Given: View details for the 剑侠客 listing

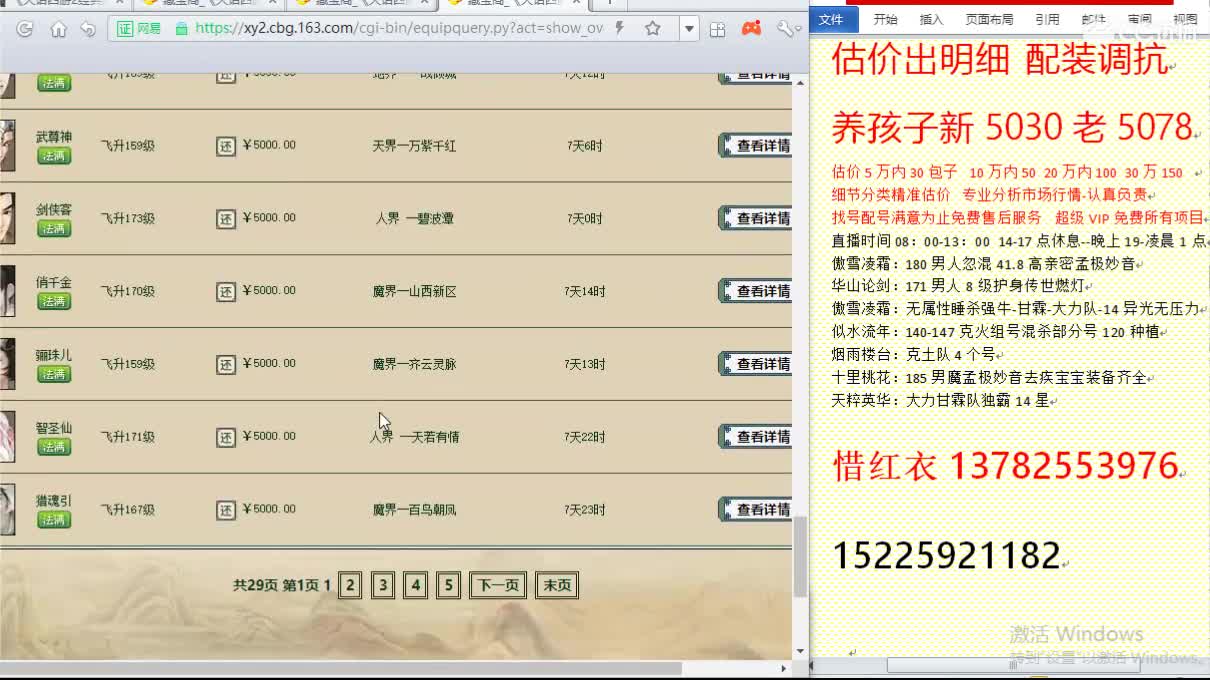Looking at the screenshot, I should tap(756, 218).
